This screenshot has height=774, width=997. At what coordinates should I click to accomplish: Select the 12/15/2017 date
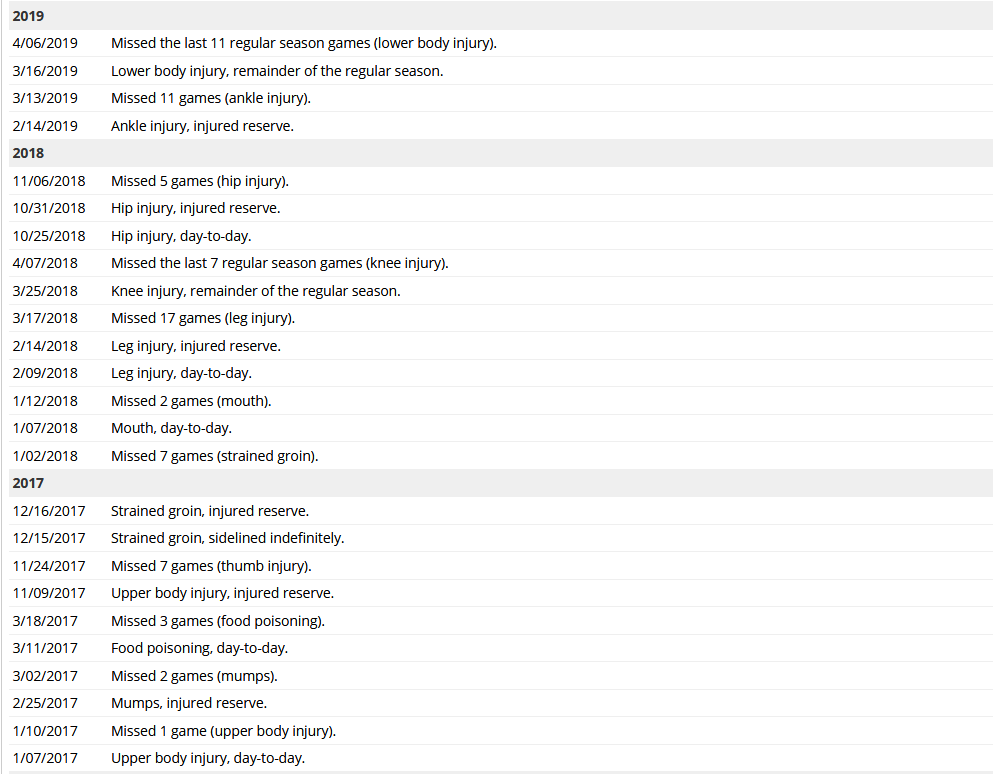[x=49, y=539]
